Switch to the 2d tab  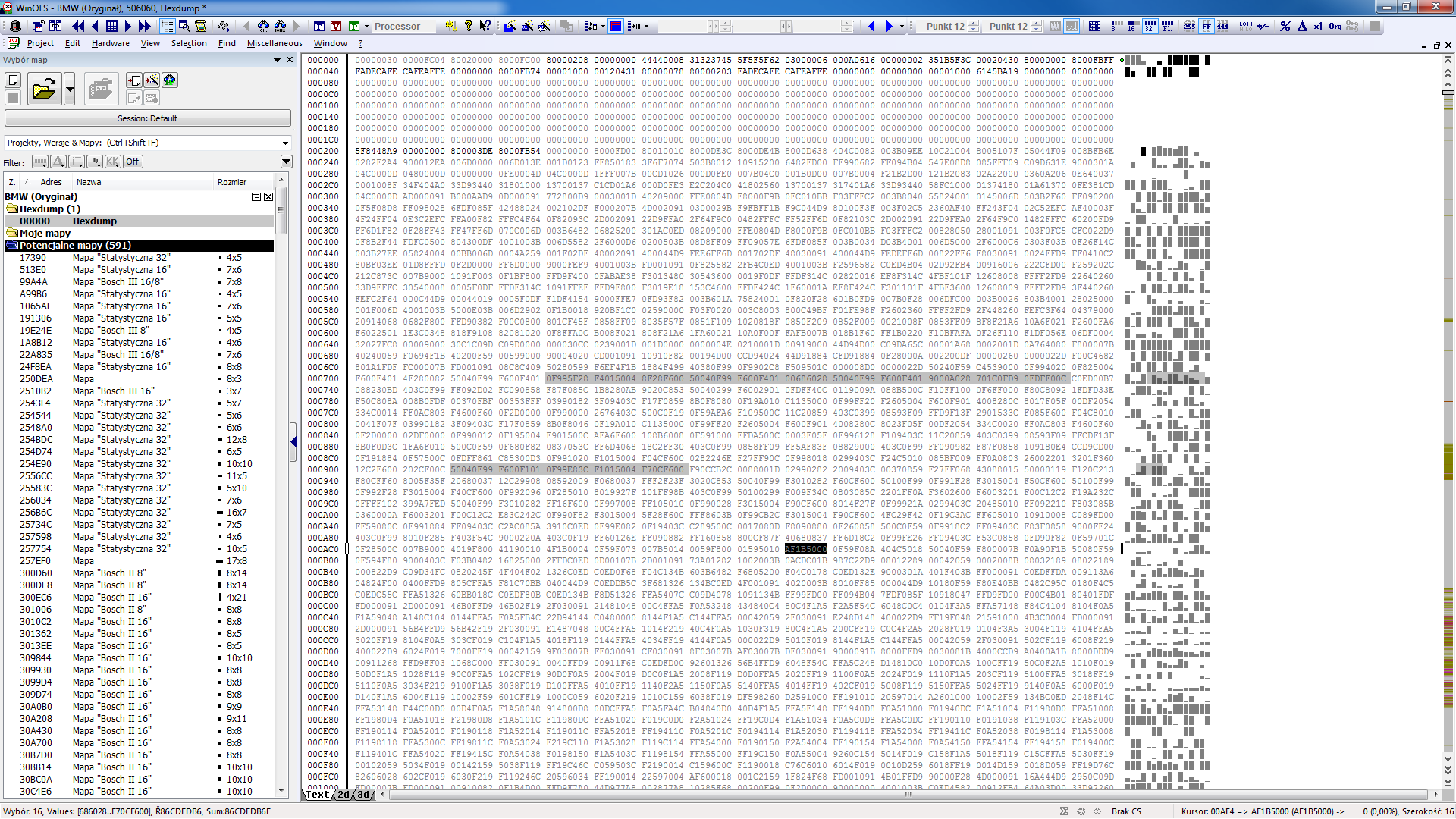344,794
